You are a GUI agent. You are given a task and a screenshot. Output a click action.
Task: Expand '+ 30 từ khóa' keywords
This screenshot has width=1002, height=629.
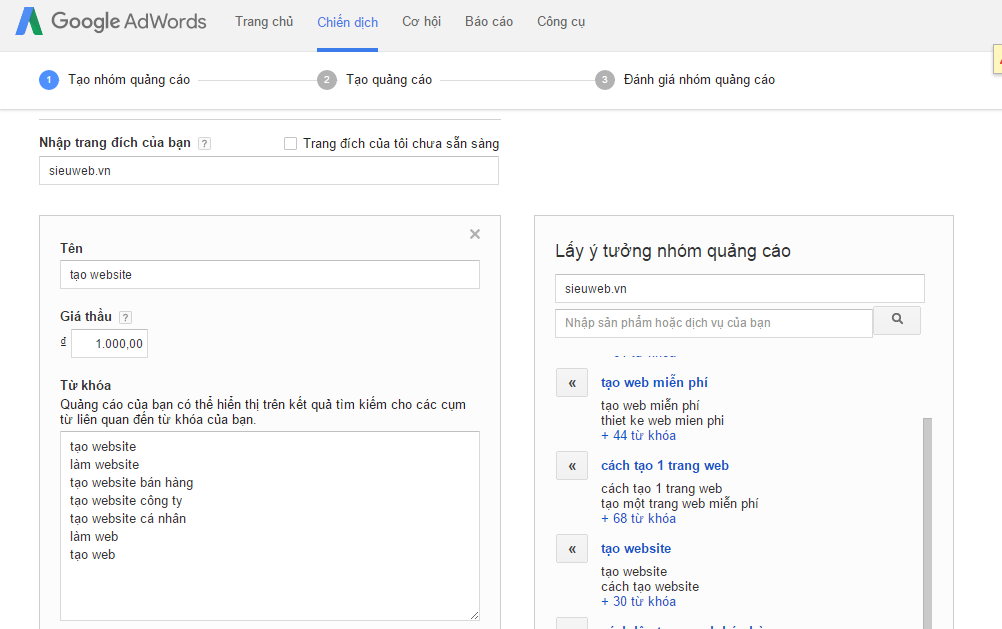coord(638,602)
